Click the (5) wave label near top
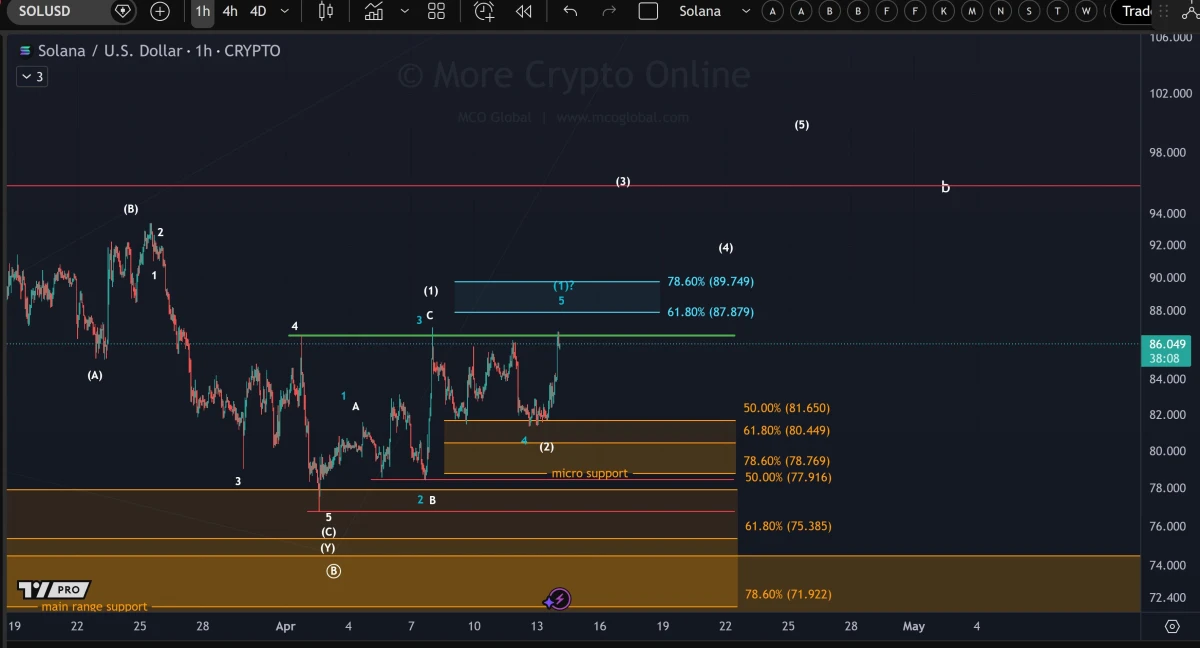This screenshot has width=1200, height=648. point(802,125)
